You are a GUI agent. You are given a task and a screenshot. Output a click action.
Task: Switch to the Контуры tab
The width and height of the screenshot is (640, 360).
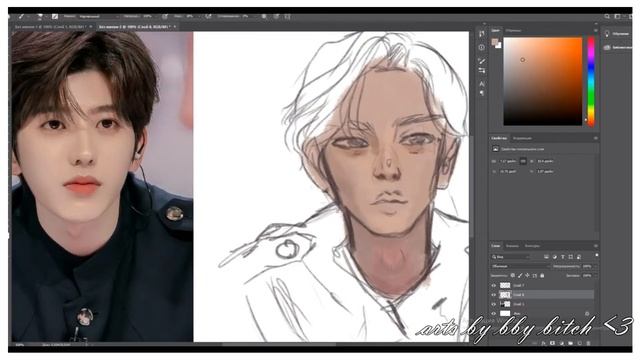point(532,246)
